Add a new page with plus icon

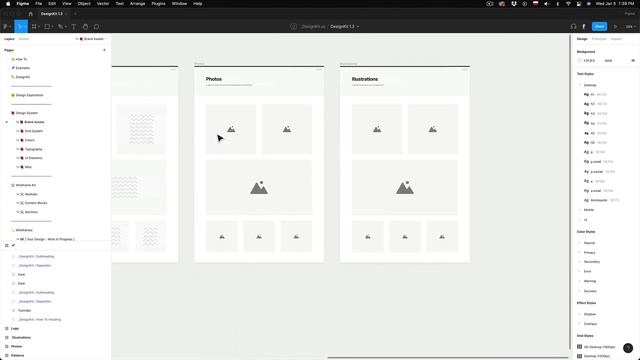coord(104,50)
